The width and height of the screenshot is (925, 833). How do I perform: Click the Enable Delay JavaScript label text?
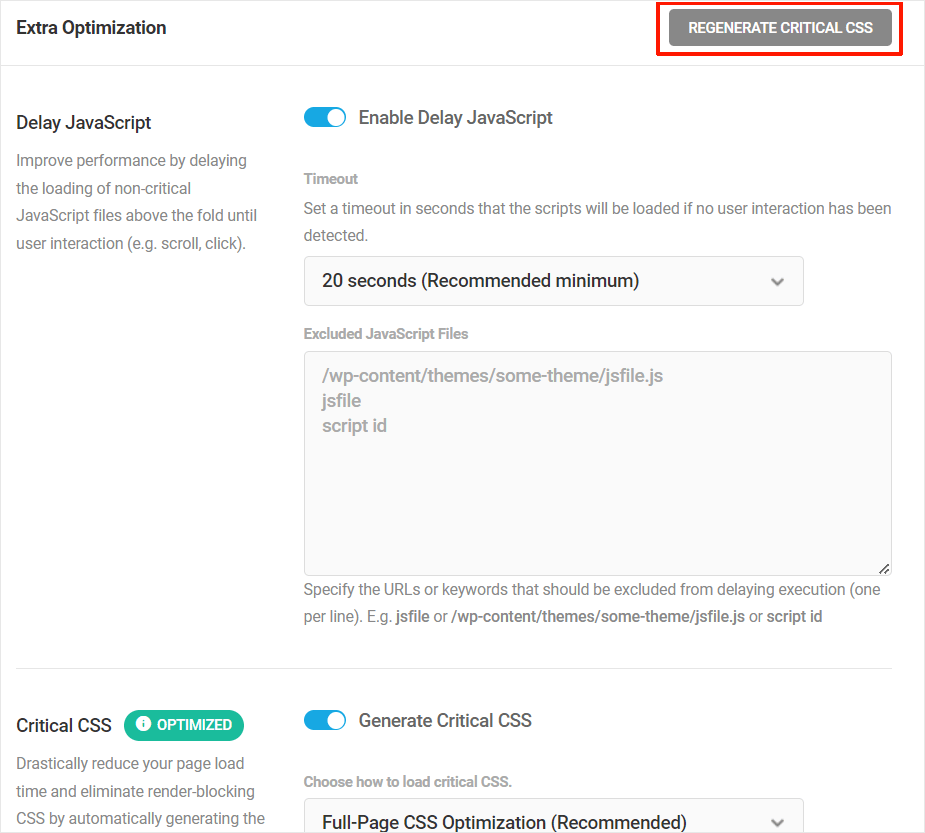(455, 117)
